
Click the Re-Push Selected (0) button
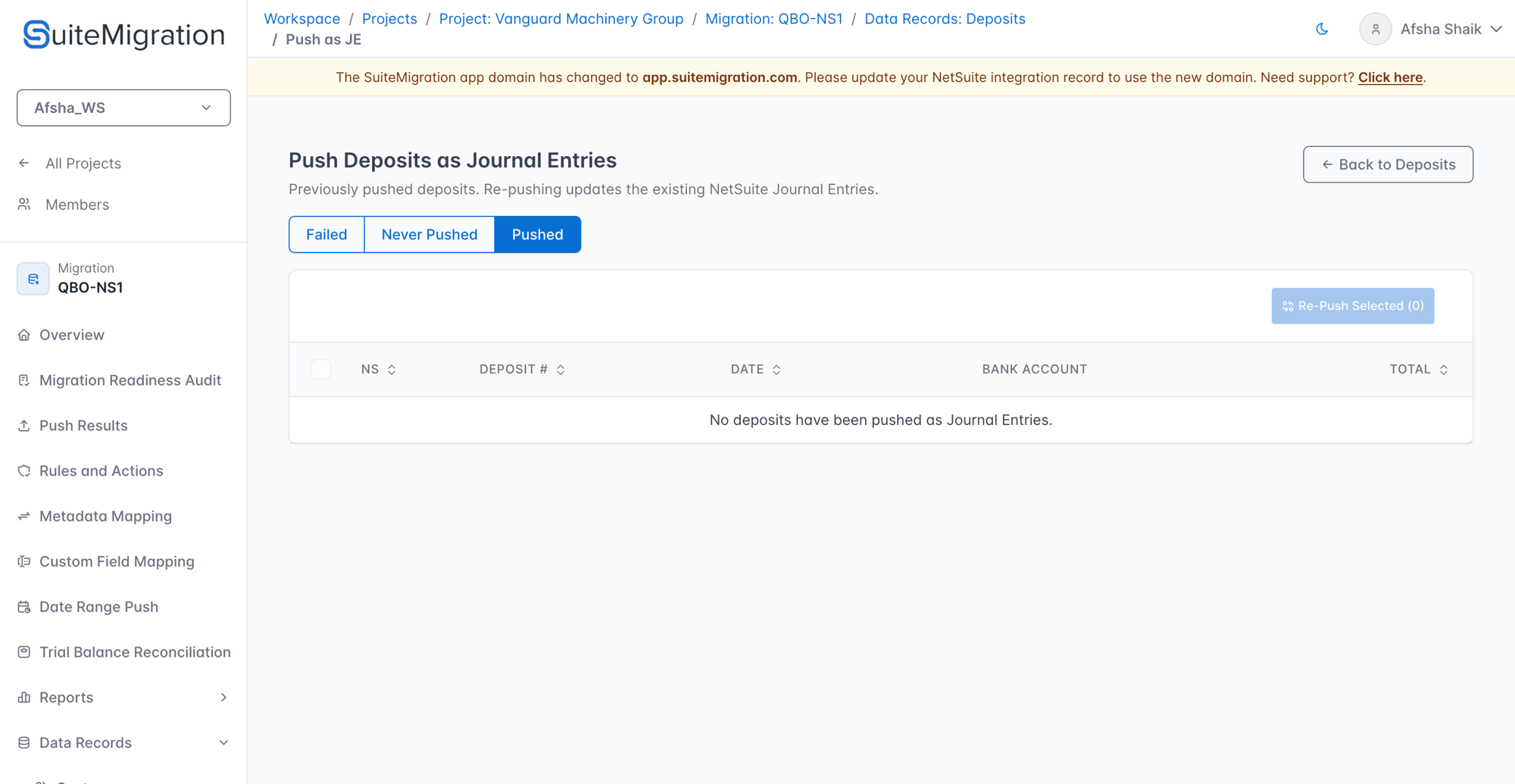coord(1353,306)
